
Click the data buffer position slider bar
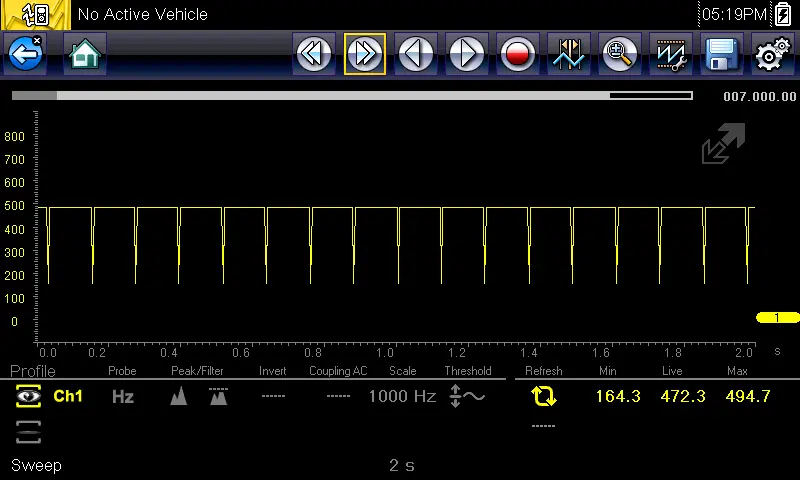click(x=352, y=96)
